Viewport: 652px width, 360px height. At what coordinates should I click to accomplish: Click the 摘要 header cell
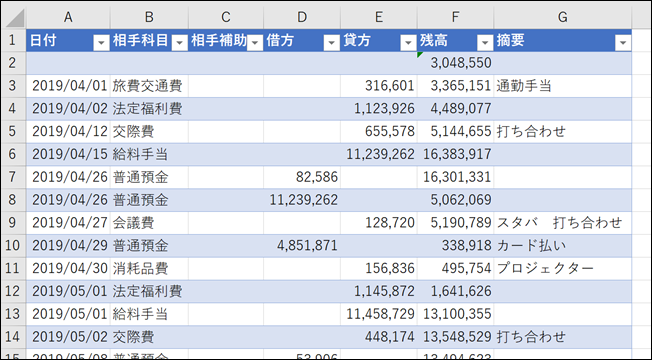pos(563,40)
